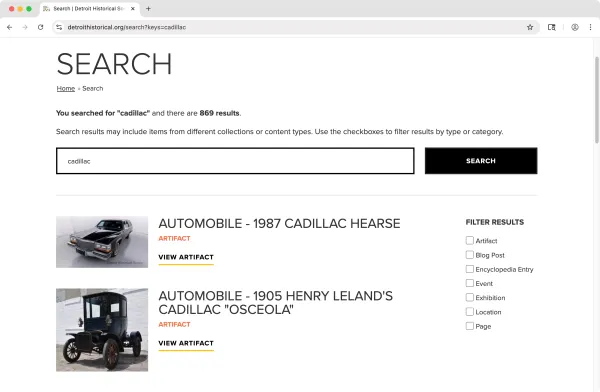Open a new tab with plus icon
Image resolution: width=600 pixels, height=392 pixels.
148,8
